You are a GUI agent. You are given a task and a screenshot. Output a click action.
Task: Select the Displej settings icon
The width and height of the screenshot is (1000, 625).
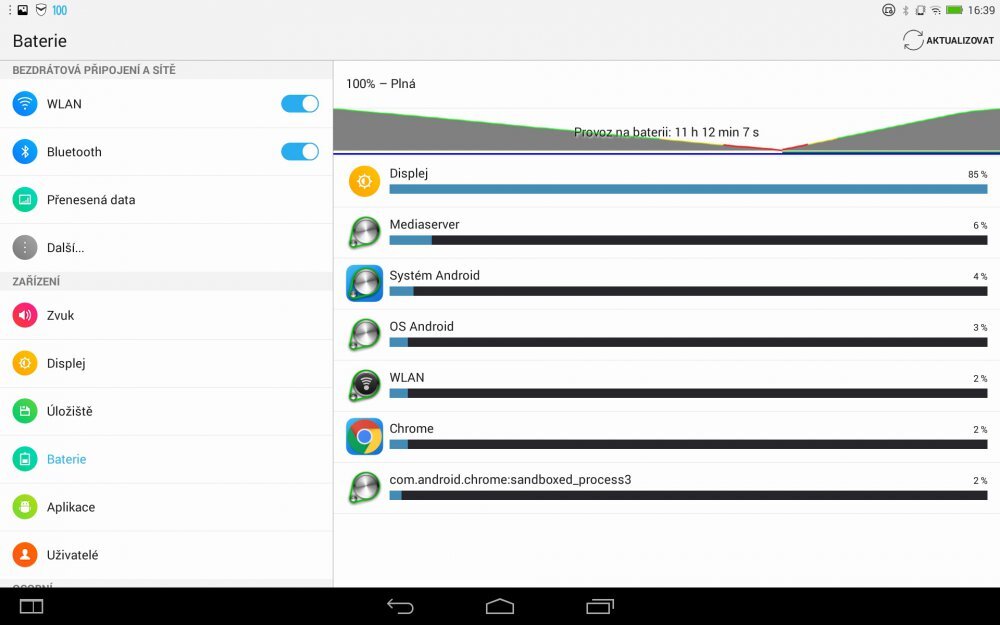tap(24, 363)
